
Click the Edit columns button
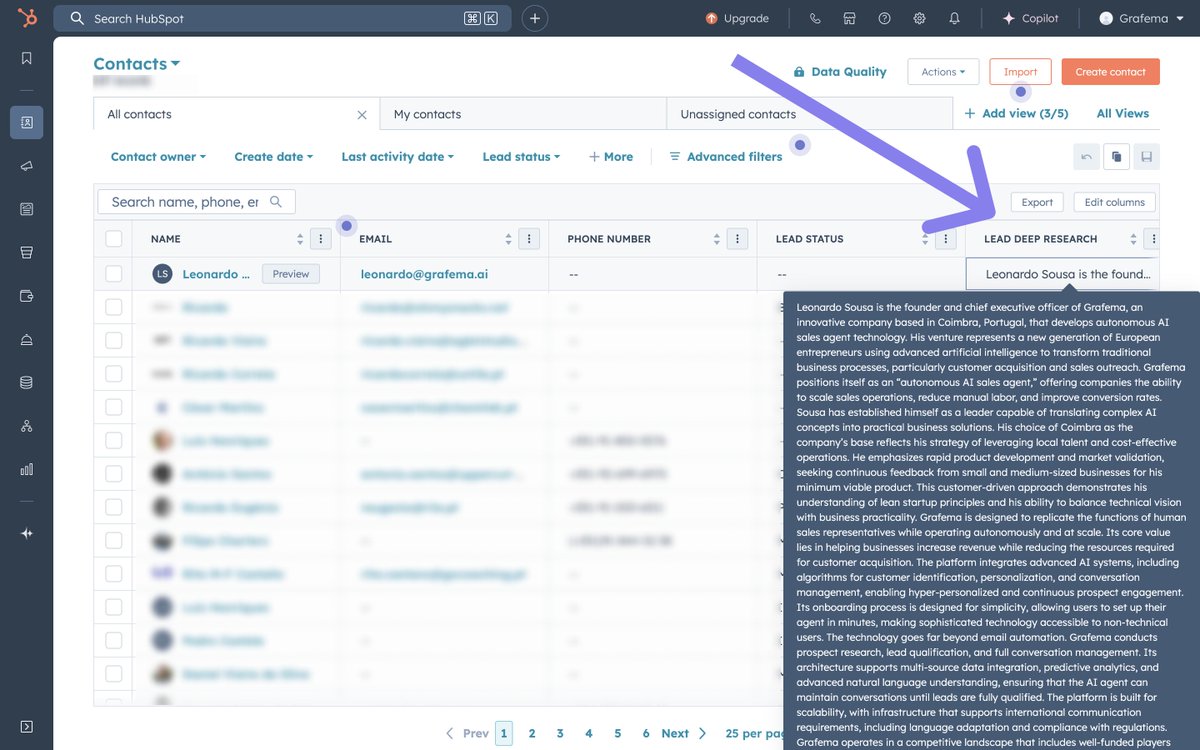1114,202
